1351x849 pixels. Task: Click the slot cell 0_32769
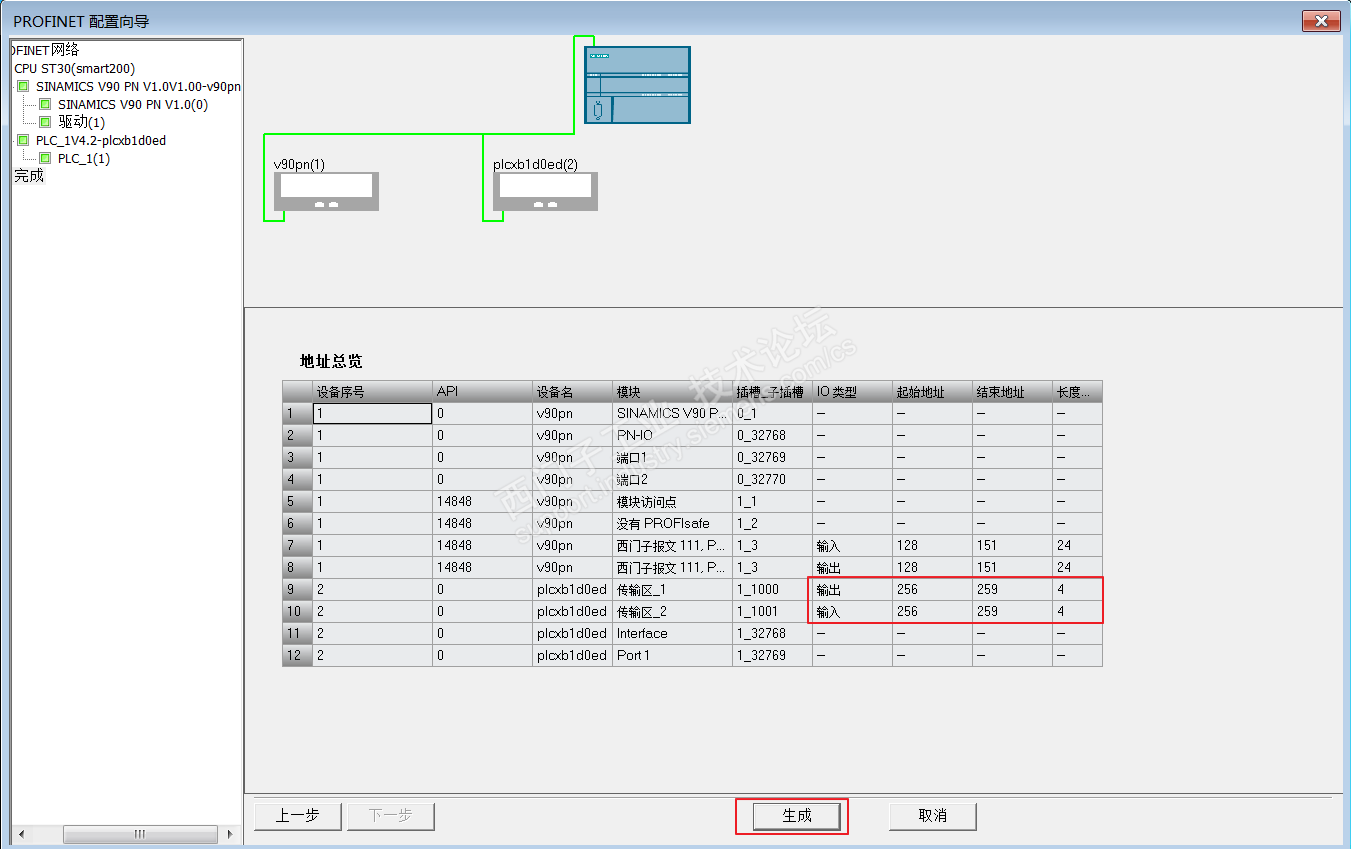click(x=773, y=457)
